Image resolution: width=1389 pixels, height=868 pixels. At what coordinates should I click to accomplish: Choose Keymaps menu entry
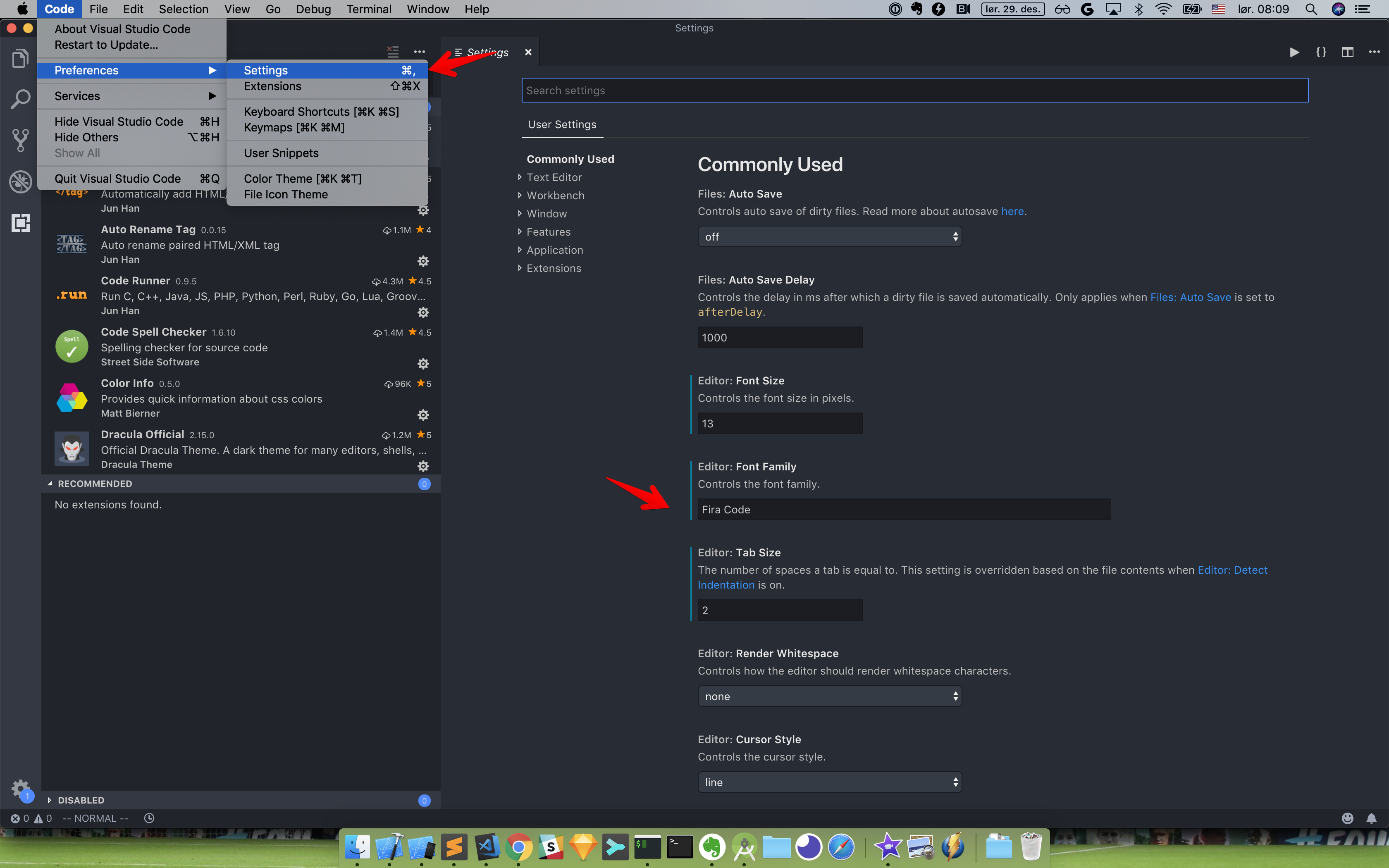pos(327,127)
